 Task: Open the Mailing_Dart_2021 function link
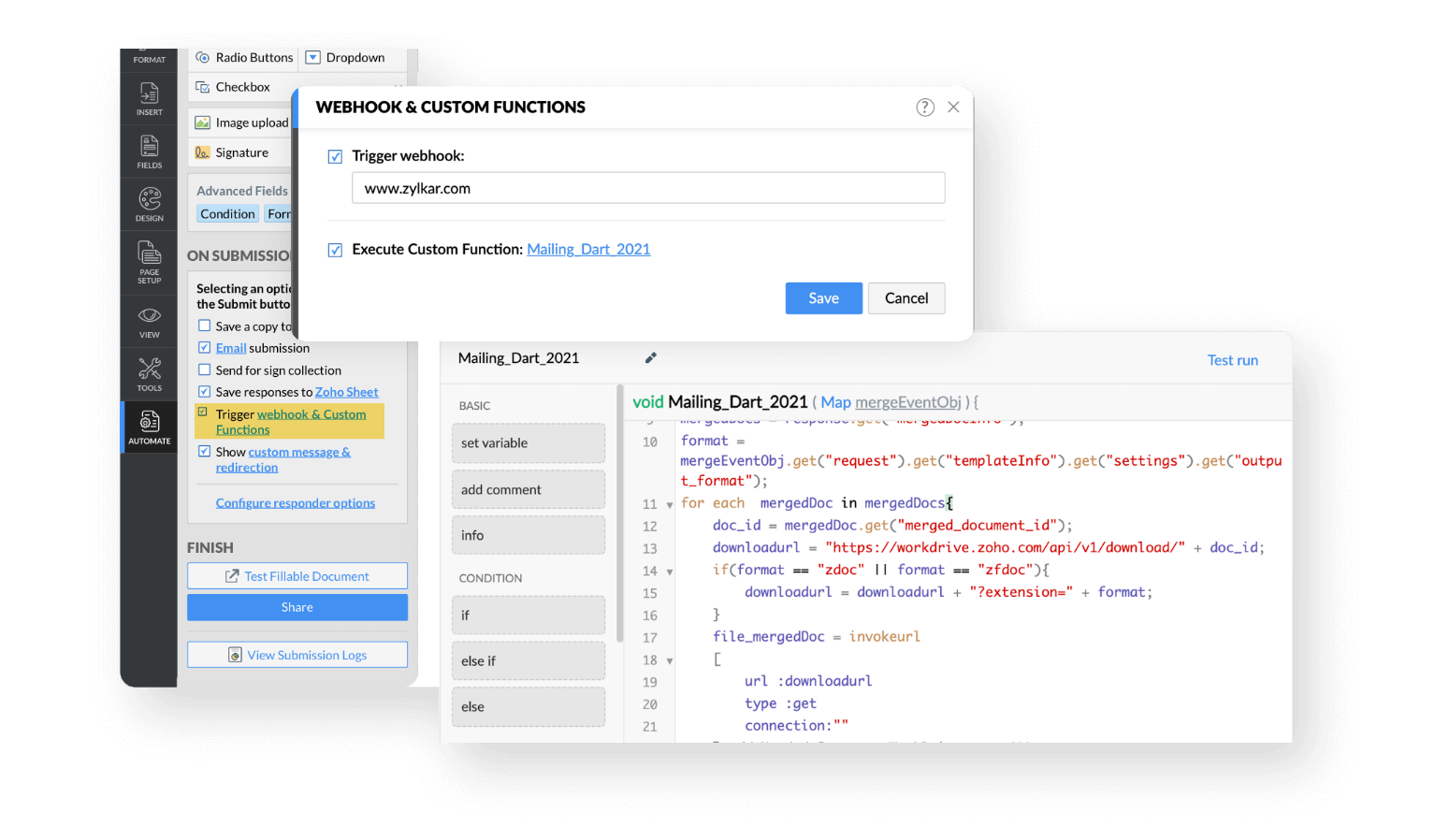(588, 250)
